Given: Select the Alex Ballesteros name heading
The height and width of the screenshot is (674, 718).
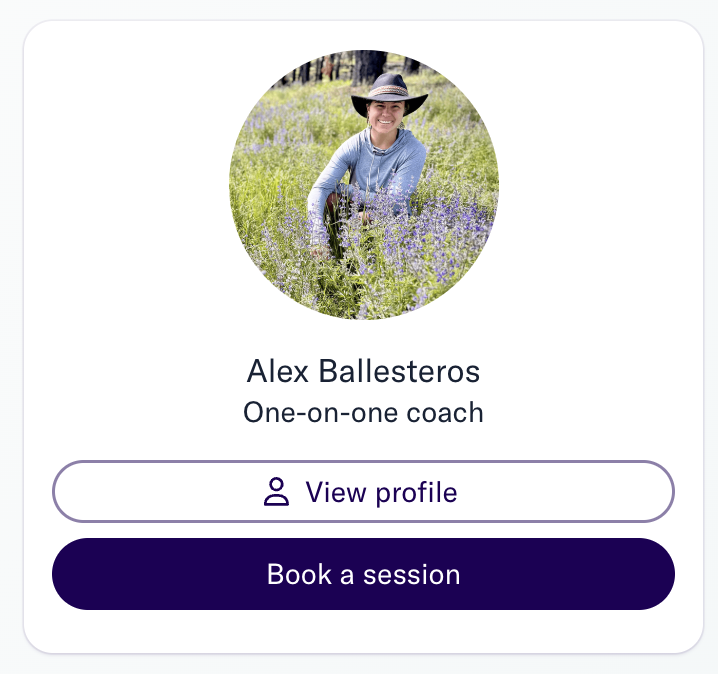Looking at the screenshot, I should (x=363, y=370).
